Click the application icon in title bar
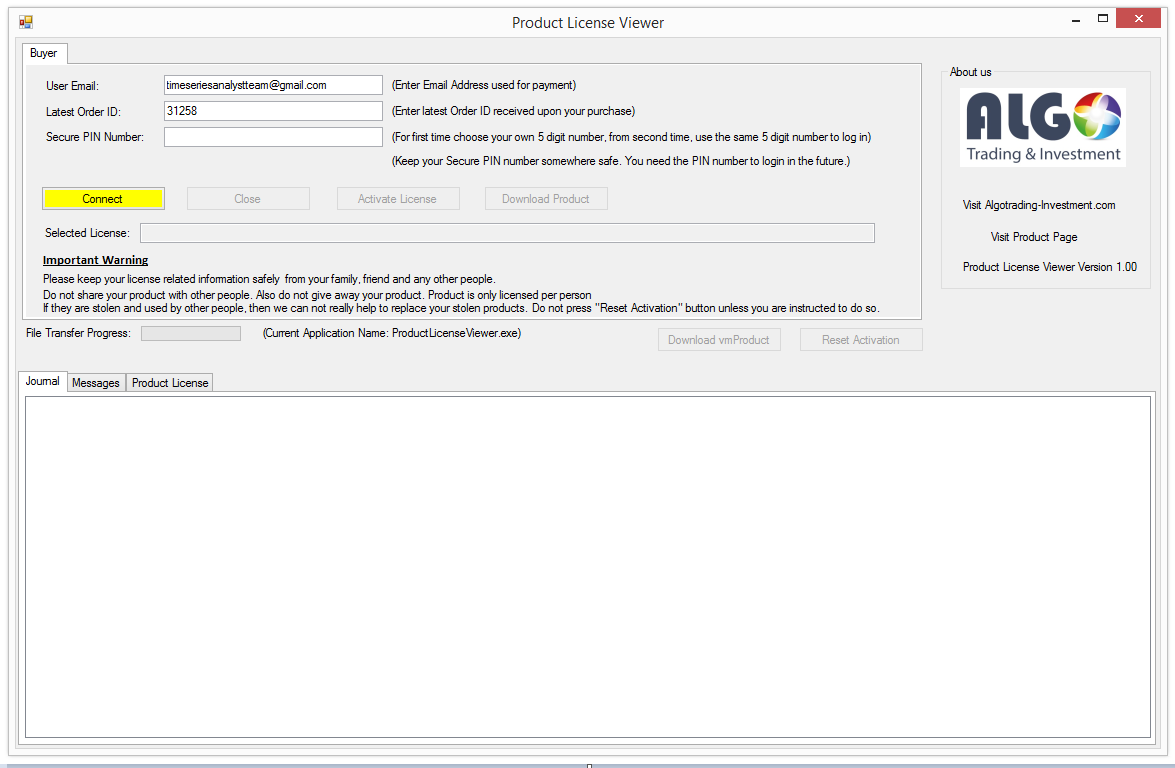This screenshot has width=1175, height=768. (x=26, y=22)
